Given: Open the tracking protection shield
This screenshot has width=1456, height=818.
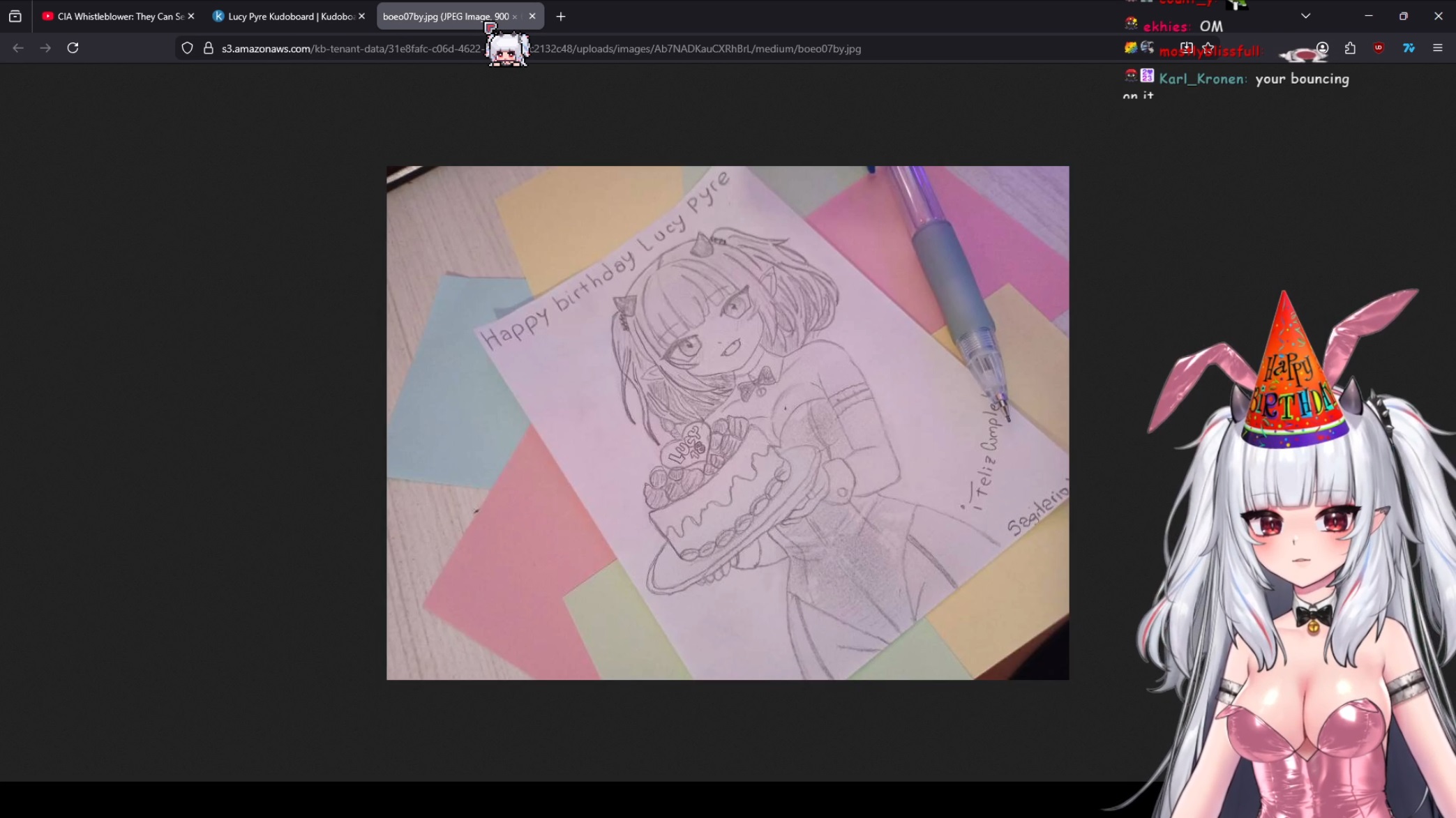Looking at the screenshot, I should 187,48.
